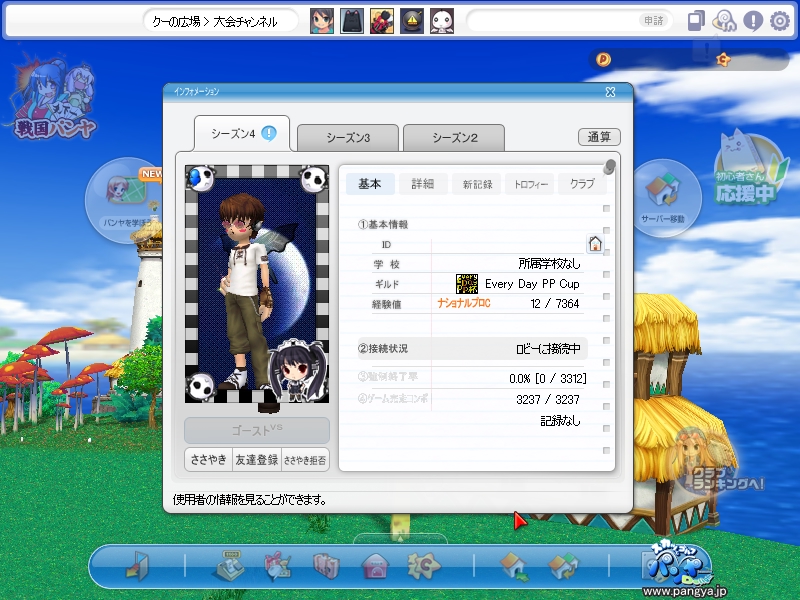The image size is (800, 600).
Task: Select the 新記録 sub-tab
Action: point(477,184)
